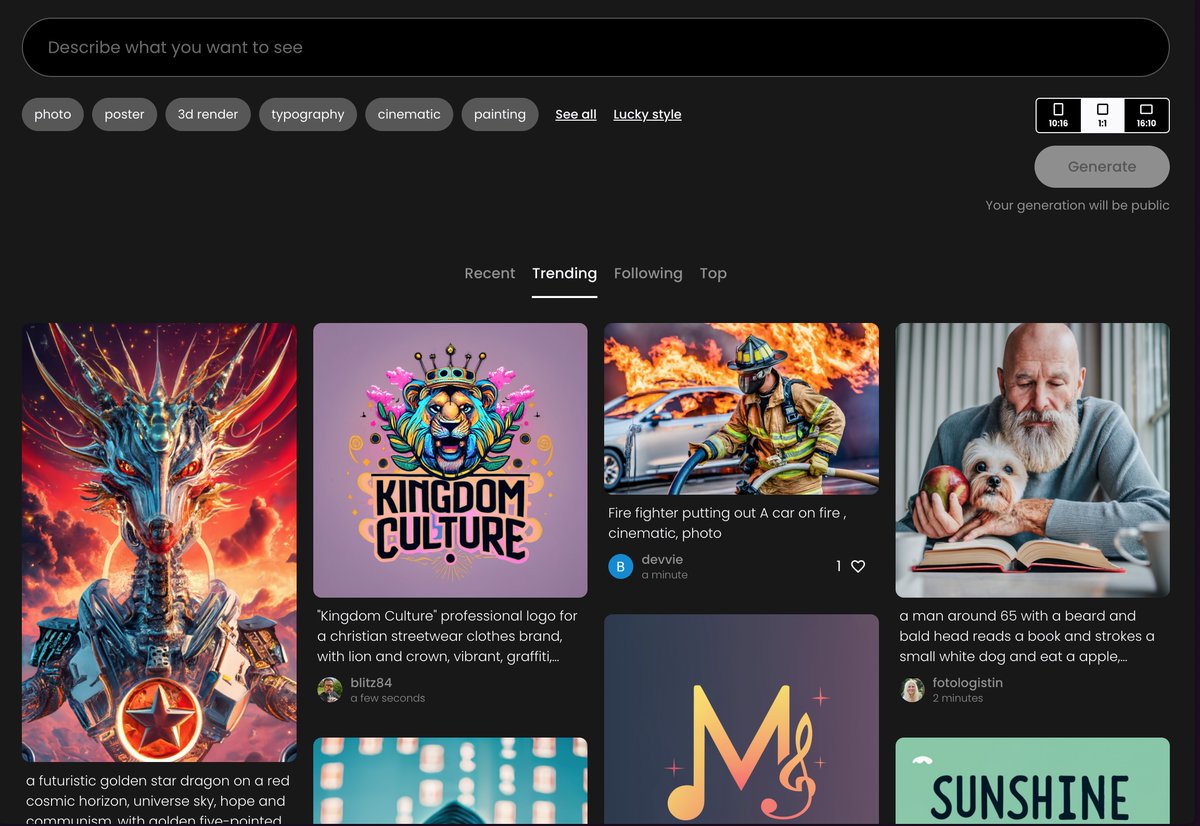Click the 'Fire fighter putting out A car' caption
1200x826 pixels.
click(728, 523)
